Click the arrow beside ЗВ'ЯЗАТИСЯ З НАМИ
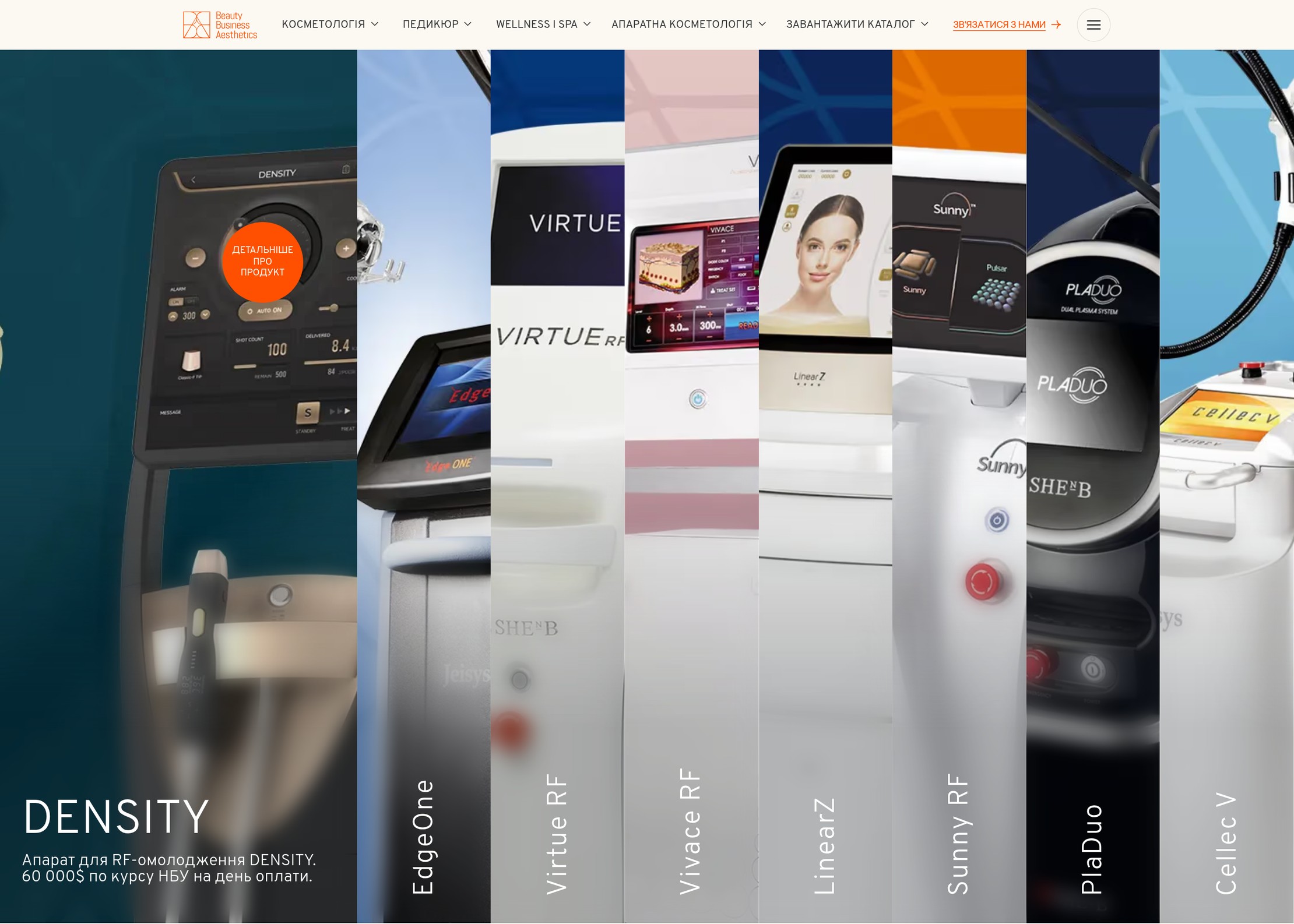This screenshot has height=924, width=1294. 1056,25
